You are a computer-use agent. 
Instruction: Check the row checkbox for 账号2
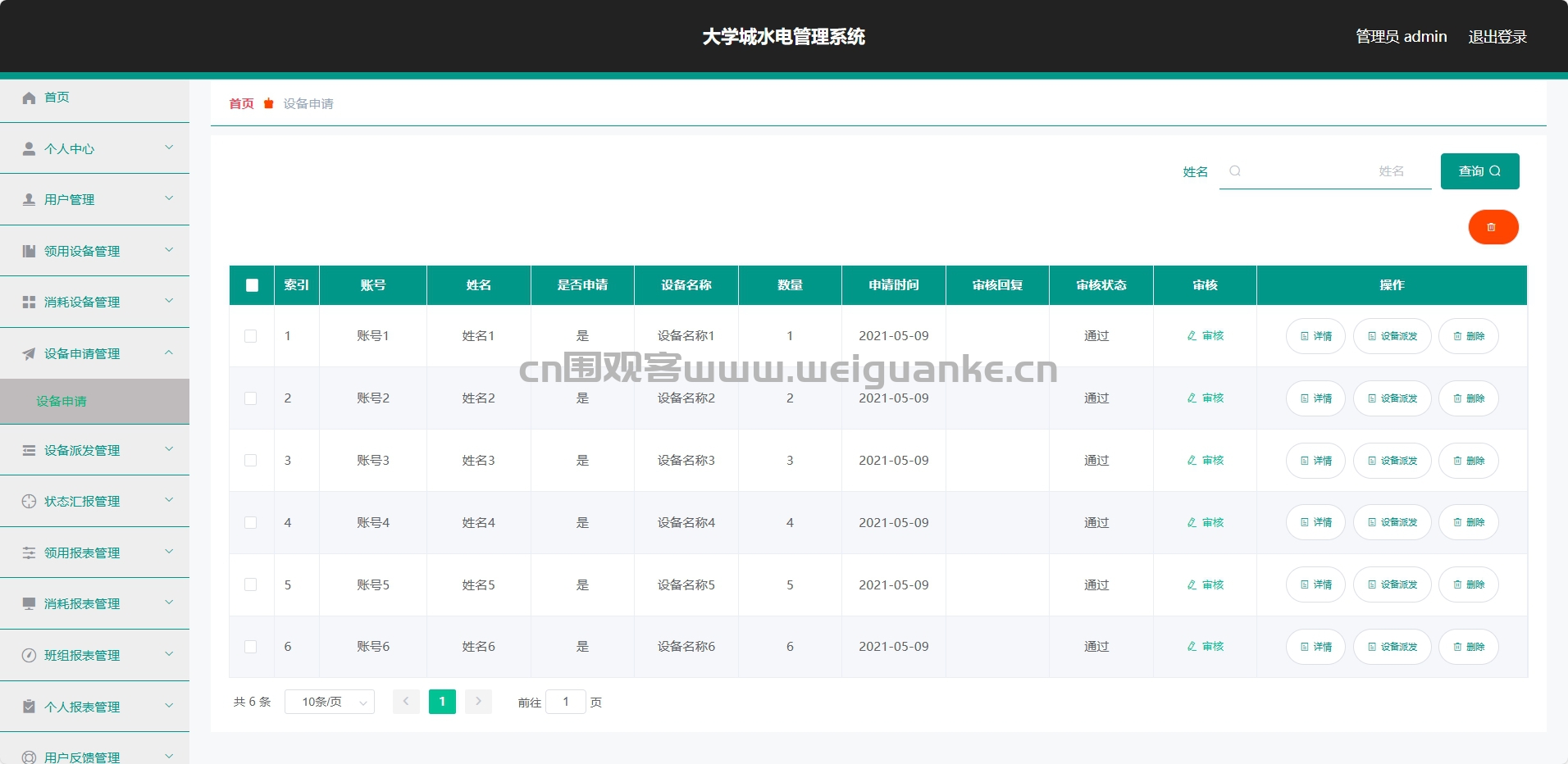coord(251,398)
